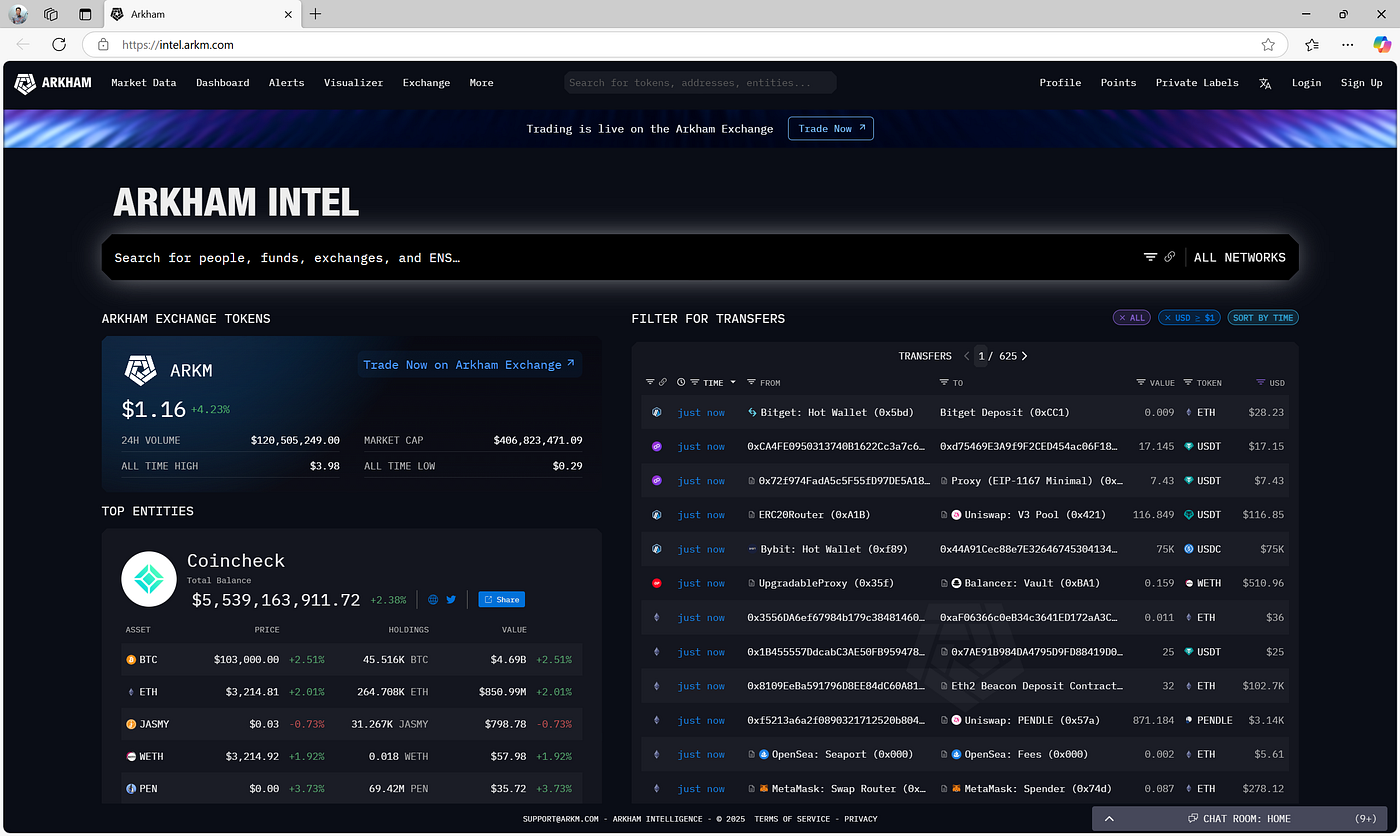Open the Edge settings and more ellipsis
Screen dimensions: 1400x836
point(1347,44)
